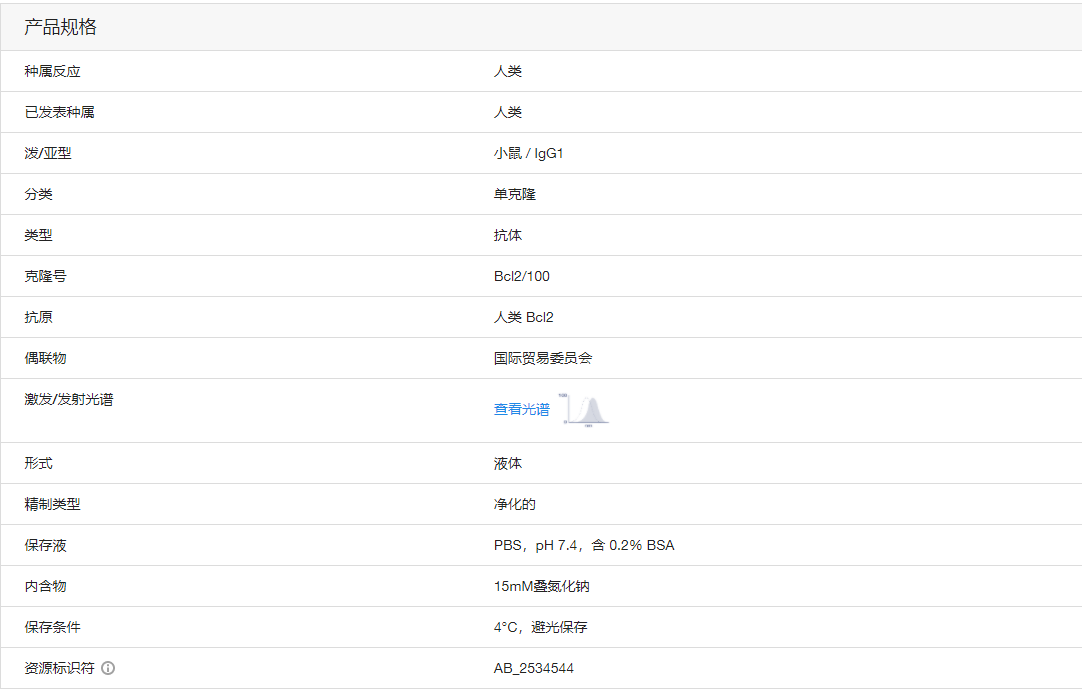Click the 净化的 purification value
The height and width of the screenshot is (697, 1082).
coord(512,504)
